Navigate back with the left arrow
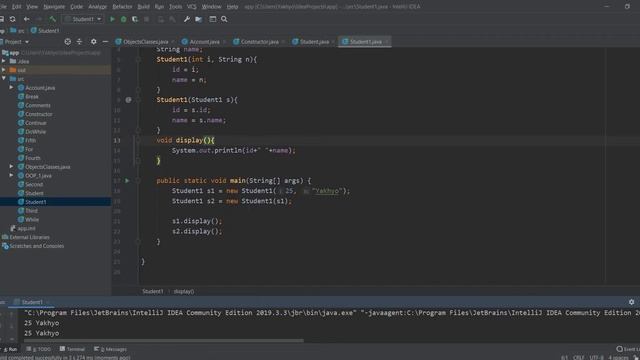Screen dimensions: 640x360 pyautogui.click(x=27, y=19)
